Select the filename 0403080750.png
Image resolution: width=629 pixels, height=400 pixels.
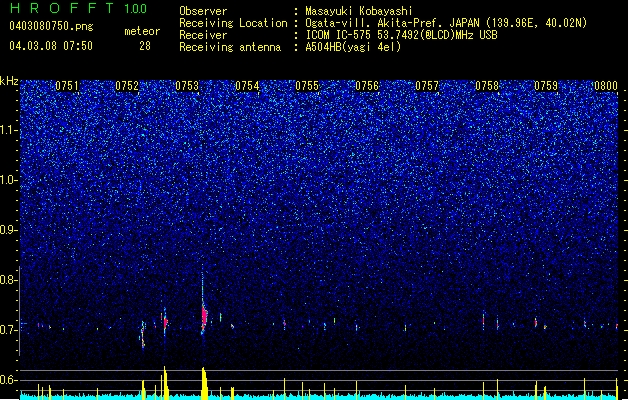point(51,26)
